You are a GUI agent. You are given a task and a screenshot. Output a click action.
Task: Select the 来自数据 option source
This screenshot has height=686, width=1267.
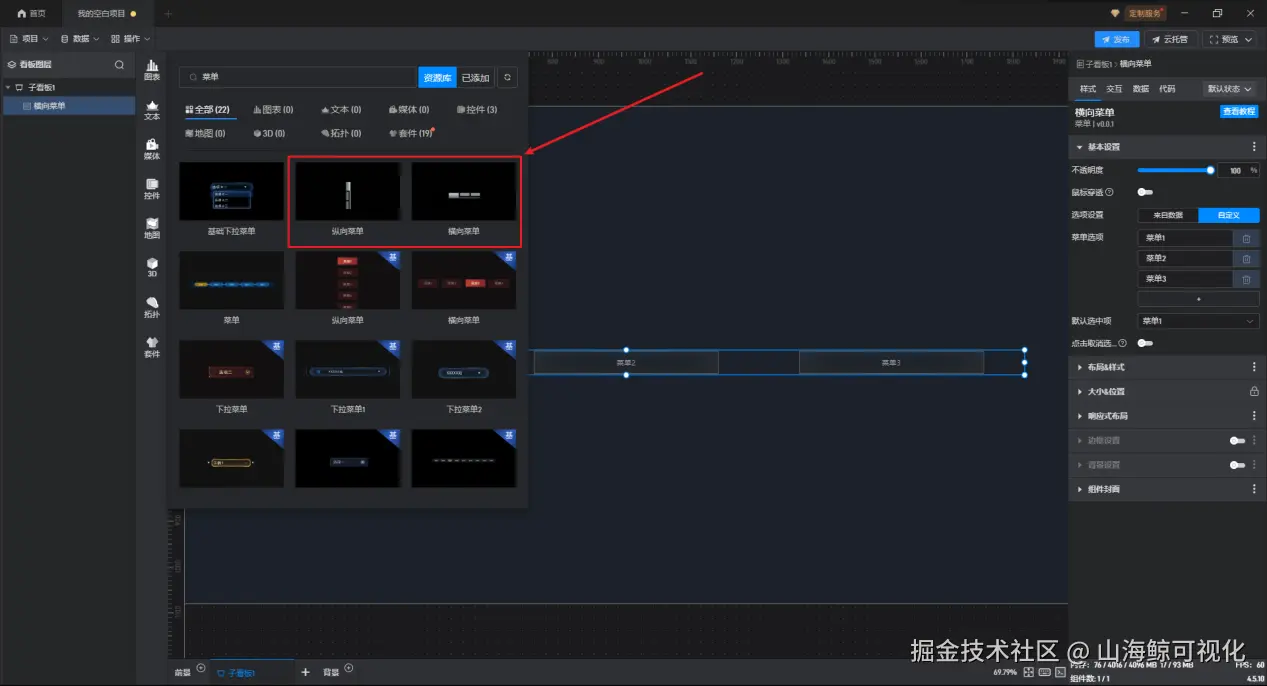pos(1168,215)
